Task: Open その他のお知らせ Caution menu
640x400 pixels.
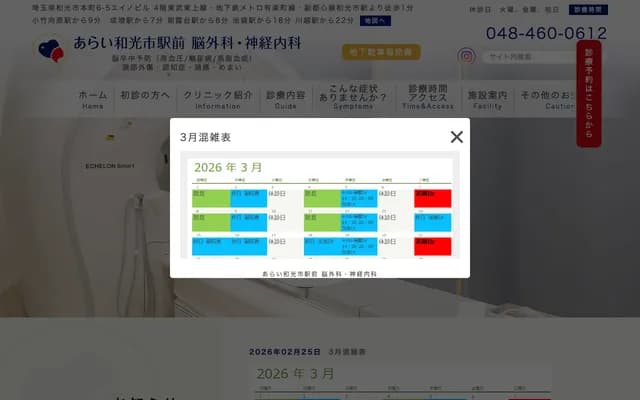Action: (547, 100)
